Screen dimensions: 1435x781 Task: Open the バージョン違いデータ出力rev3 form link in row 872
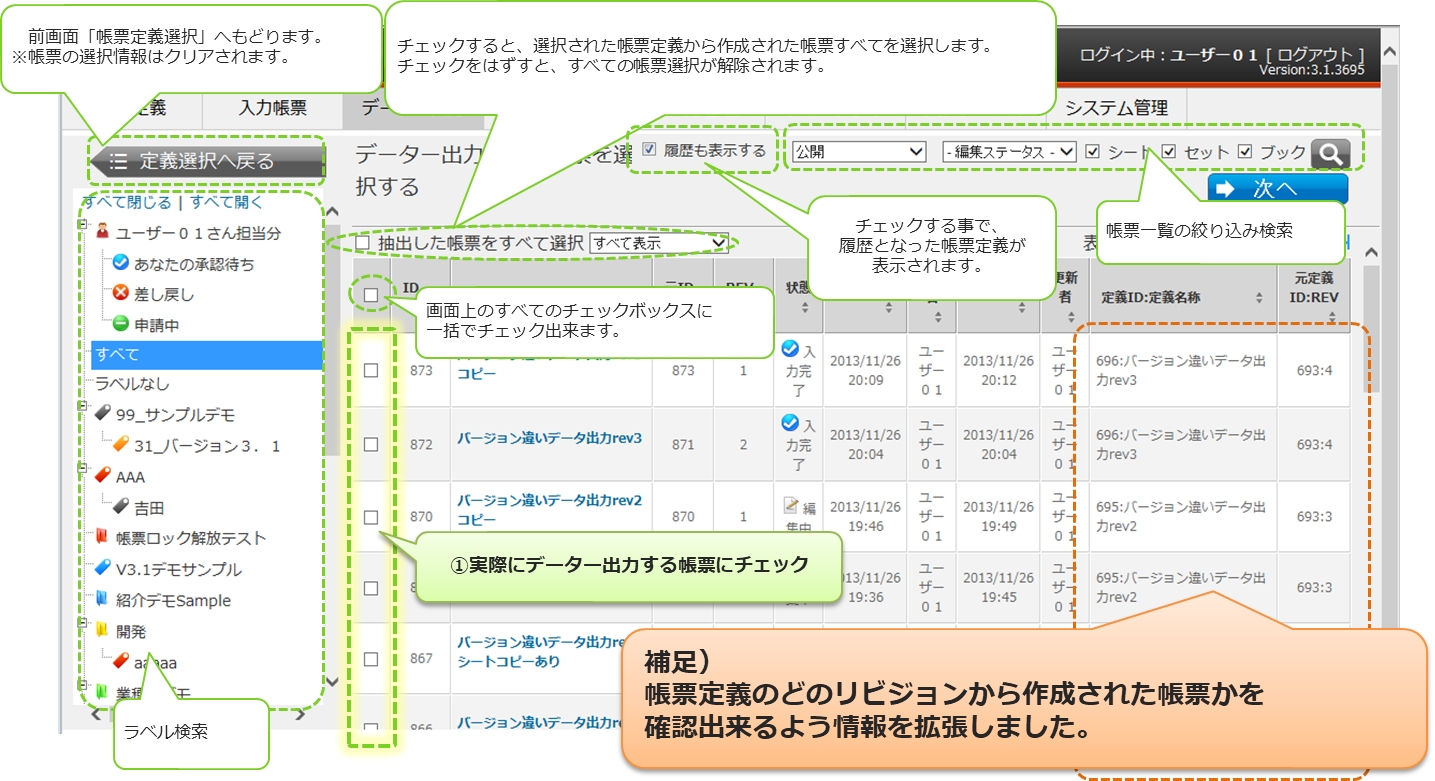[549, 438]
